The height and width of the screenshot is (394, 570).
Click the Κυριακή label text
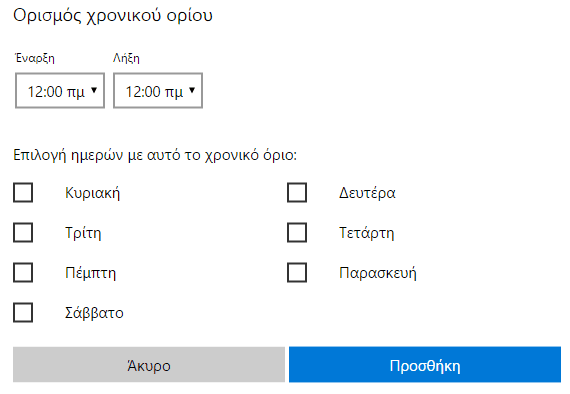click(92, 193)
